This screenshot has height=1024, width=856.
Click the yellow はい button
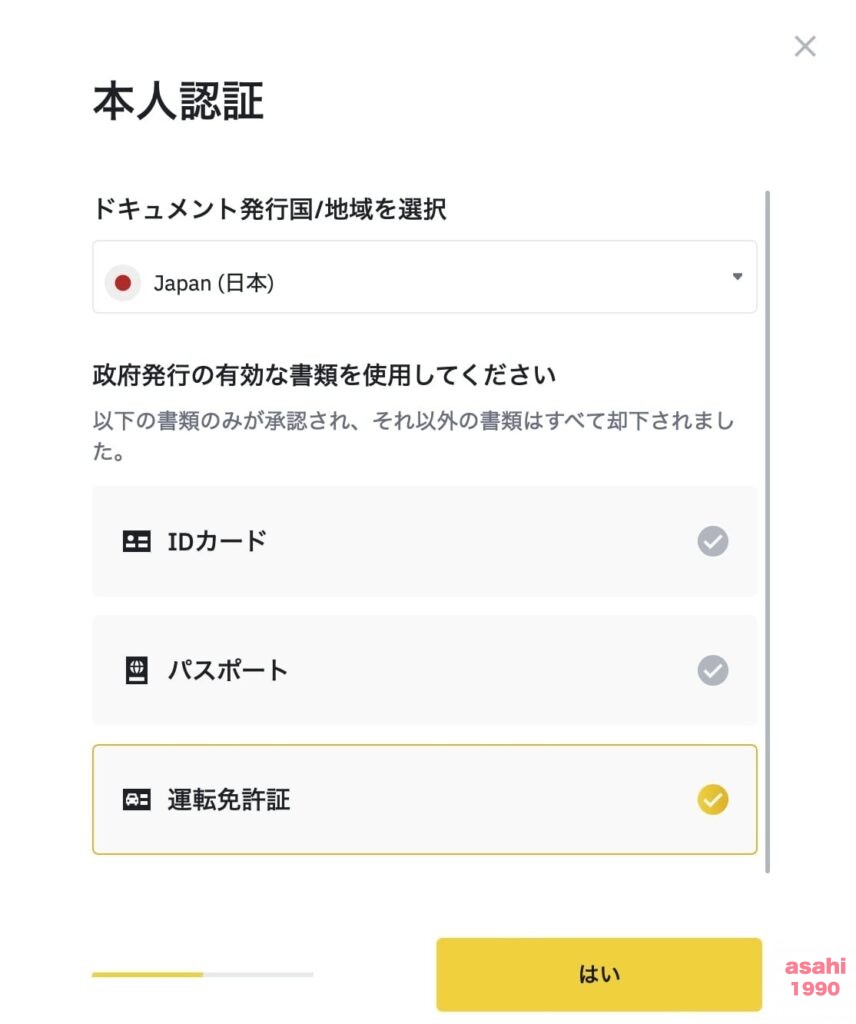coord(599,974)
